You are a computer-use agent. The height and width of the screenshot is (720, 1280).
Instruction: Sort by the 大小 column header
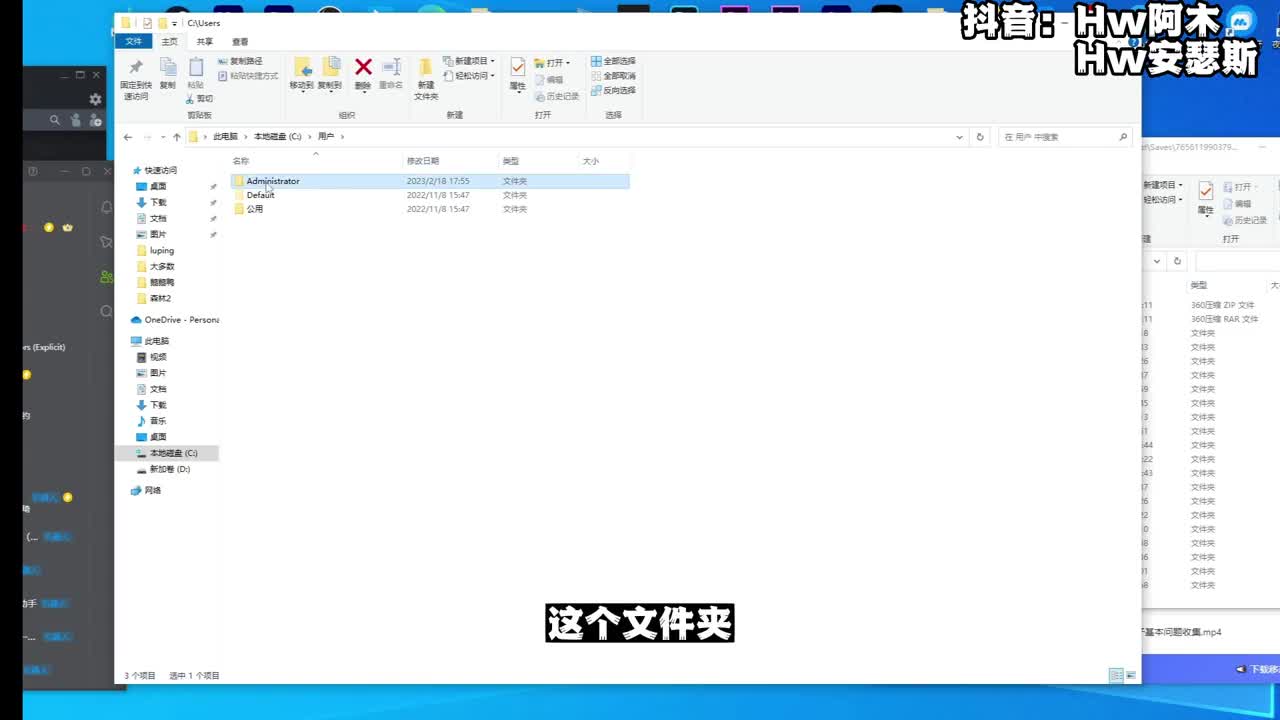point(604,161)
